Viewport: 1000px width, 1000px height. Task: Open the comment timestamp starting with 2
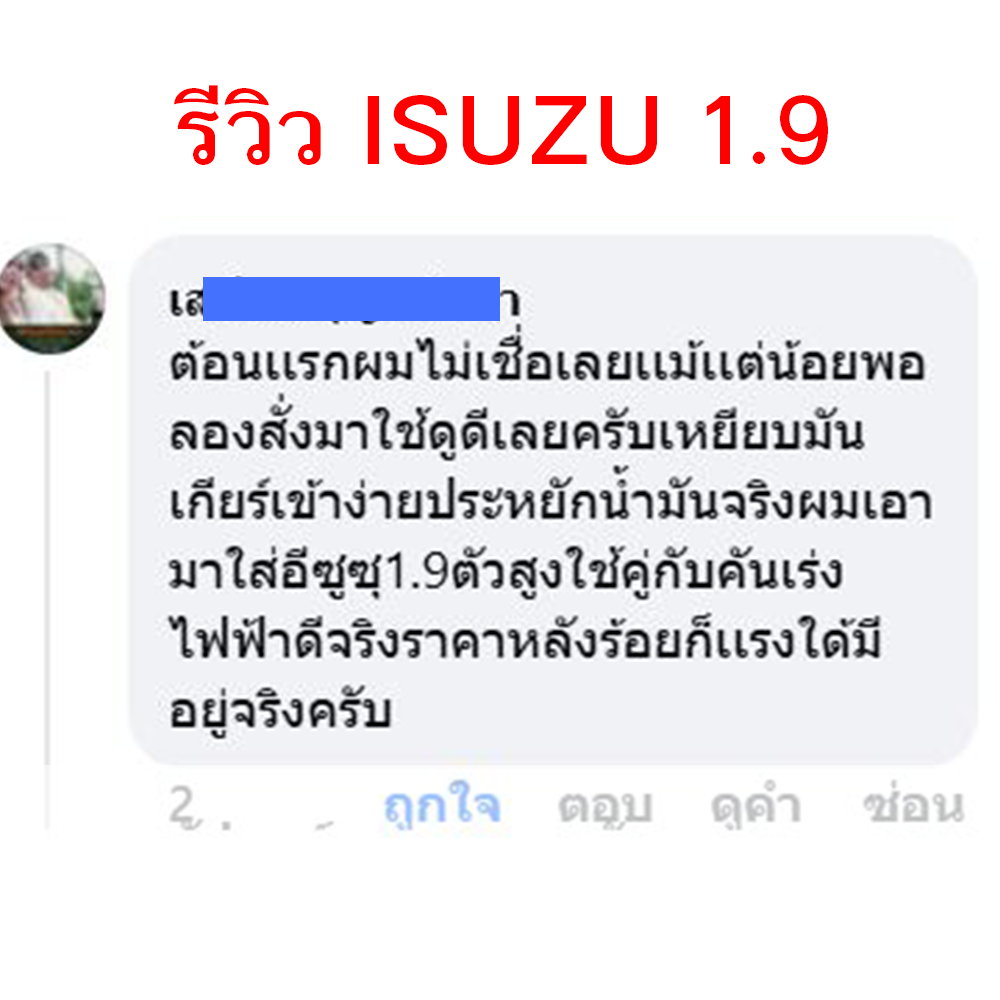(x=199, y=807)
